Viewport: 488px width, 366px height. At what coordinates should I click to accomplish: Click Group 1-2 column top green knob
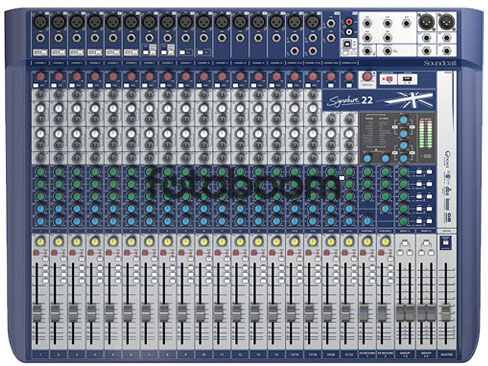coord(403,172)
